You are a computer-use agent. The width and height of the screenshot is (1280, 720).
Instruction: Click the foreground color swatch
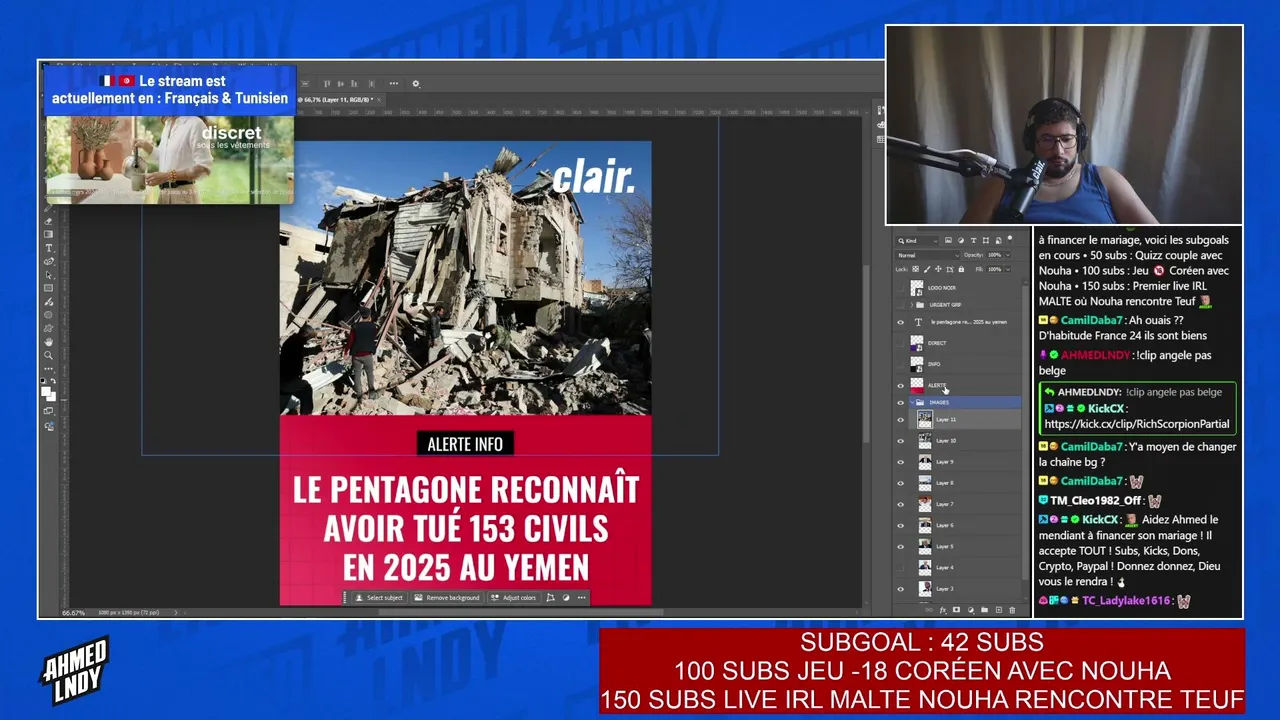pos(46,391)
